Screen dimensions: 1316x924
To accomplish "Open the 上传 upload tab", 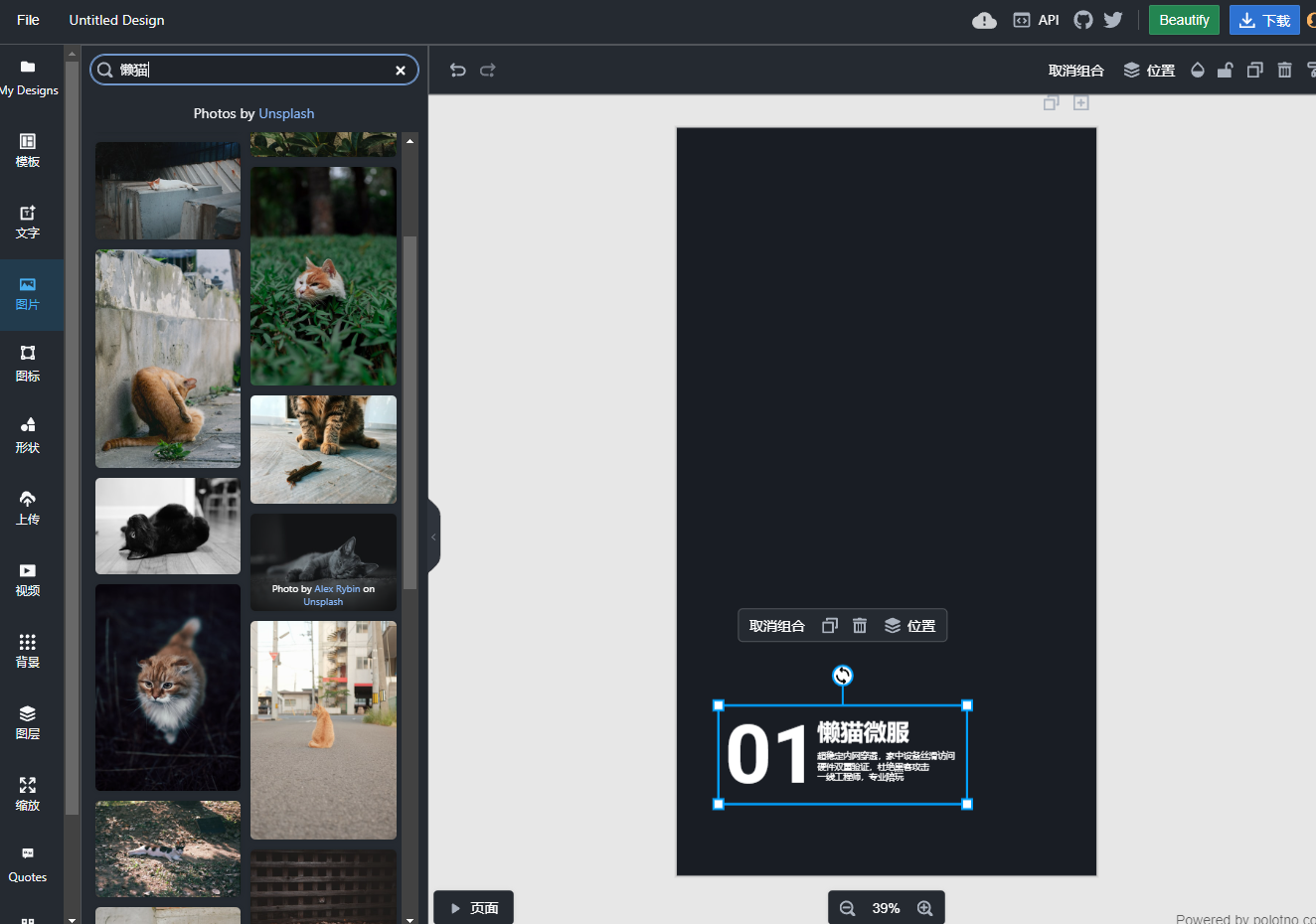I will click(x=28, y=509).
